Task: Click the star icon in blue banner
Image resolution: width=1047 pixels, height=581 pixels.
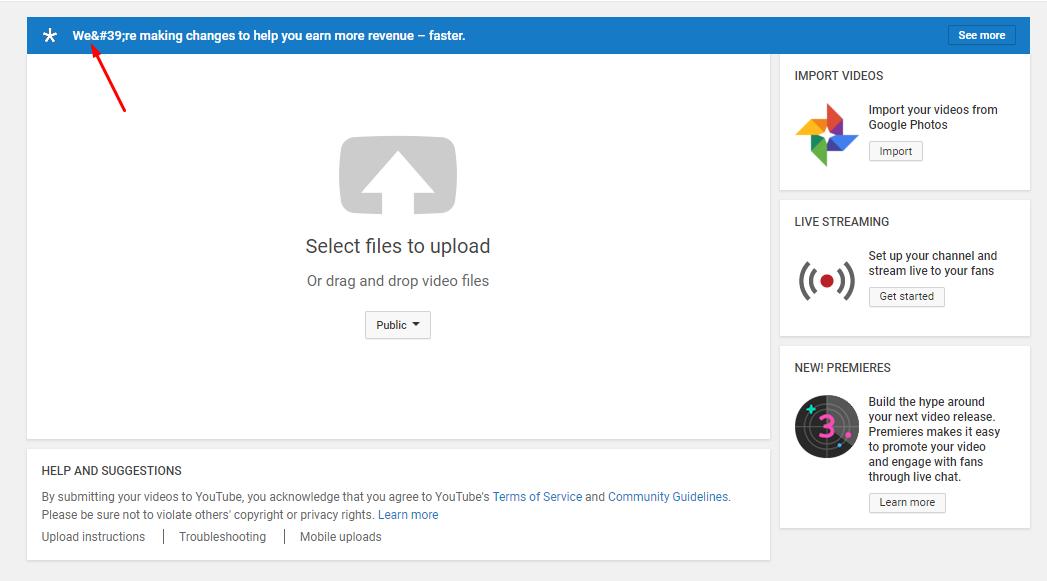Action: click(49, 35)
